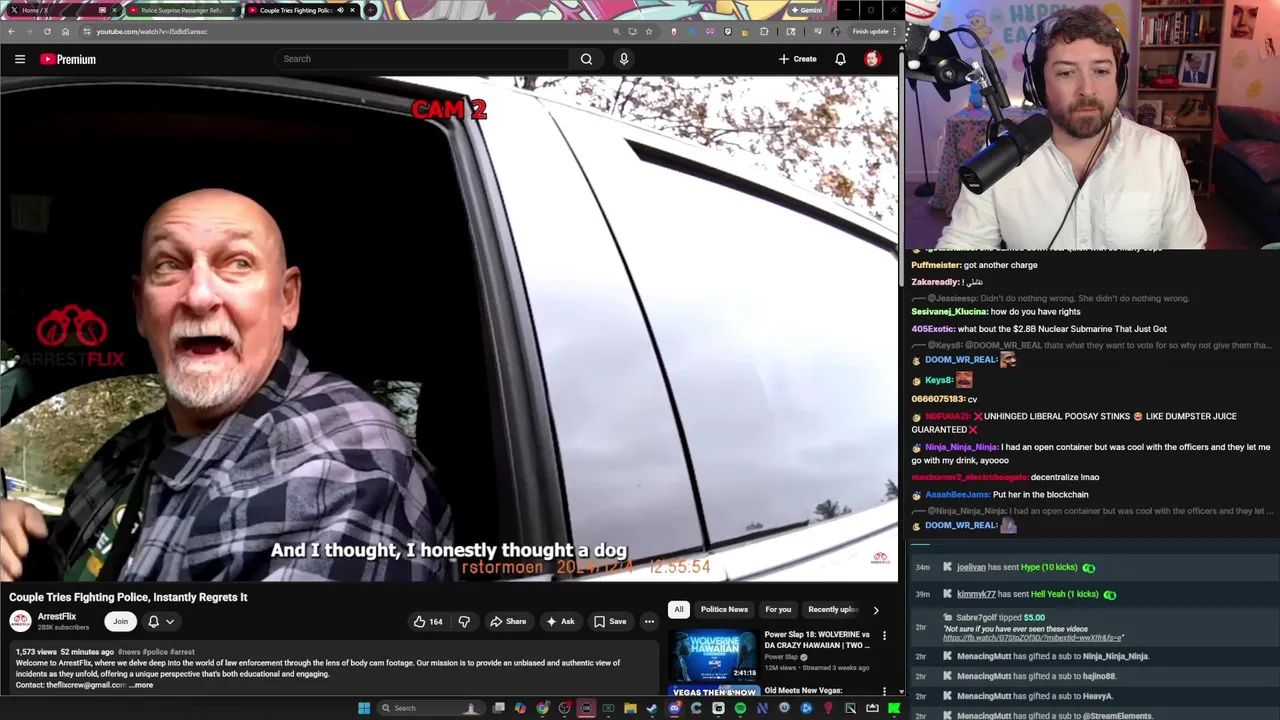
Task: Open options menu for Old Meets New Vegas
Action: 884,691
